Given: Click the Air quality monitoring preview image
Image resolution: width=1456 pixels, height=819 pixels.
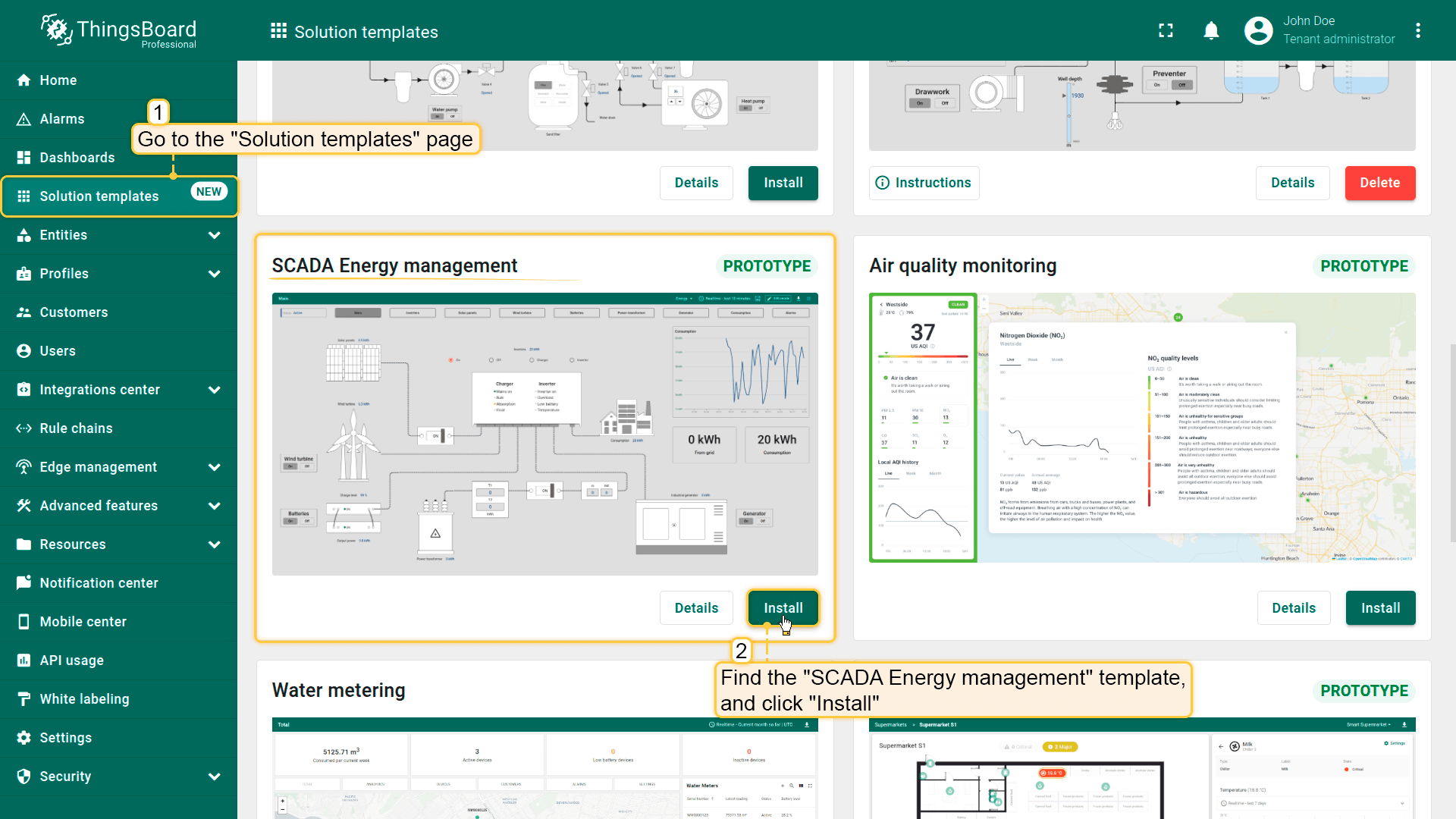Looking at the screenshot, I should point(1141,428).
